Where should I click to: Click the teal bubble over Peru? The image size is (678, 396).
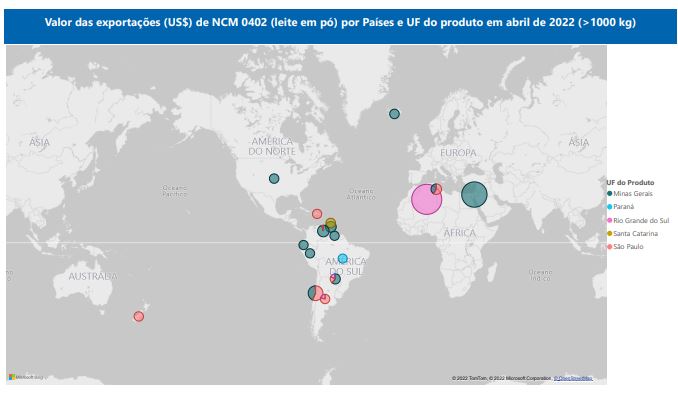(x=310, y=253)
